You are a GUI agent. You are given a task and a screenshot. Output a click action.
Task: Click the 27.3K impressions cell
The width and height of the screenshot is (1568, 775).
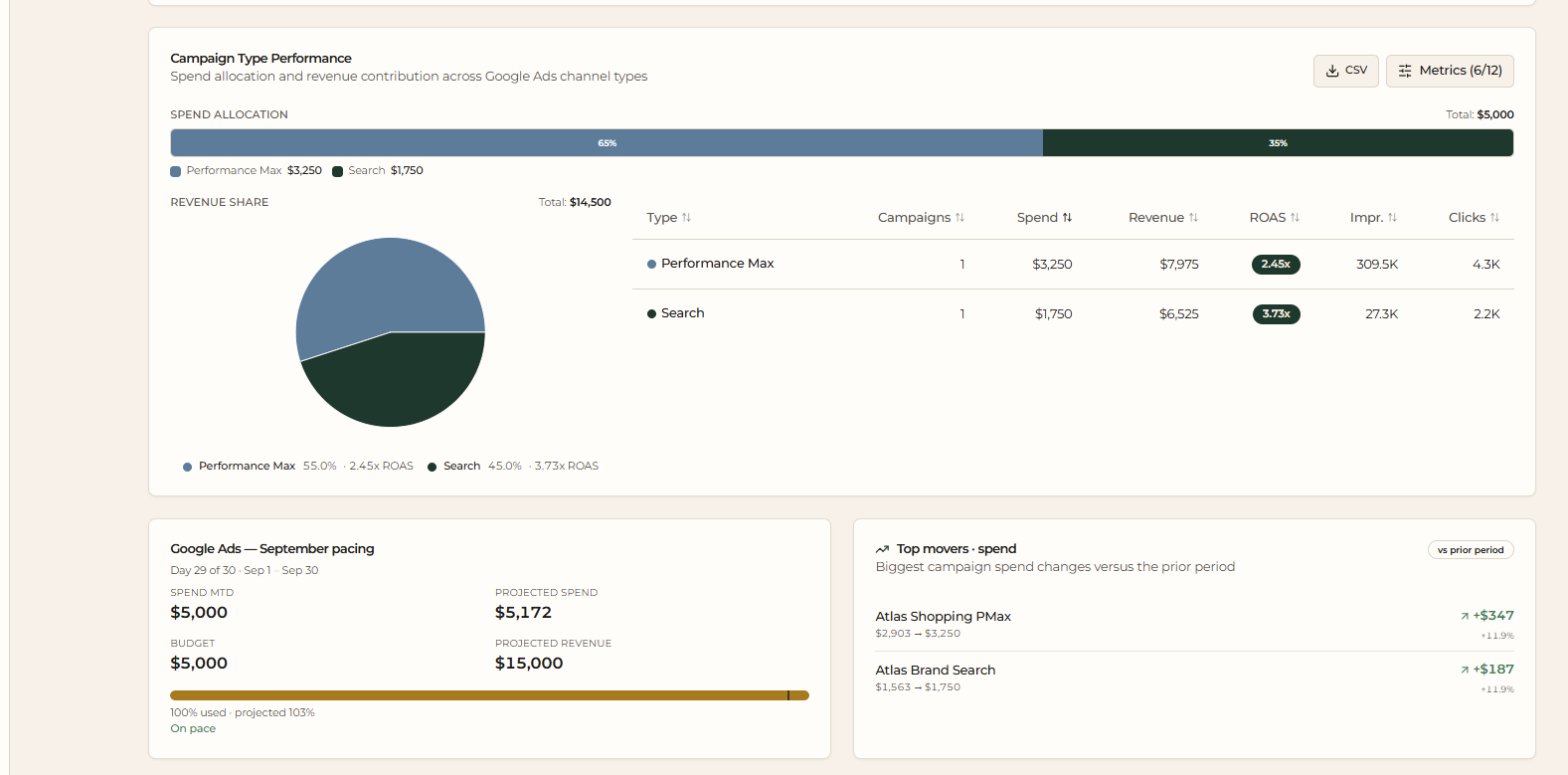tap(1381, 314)
